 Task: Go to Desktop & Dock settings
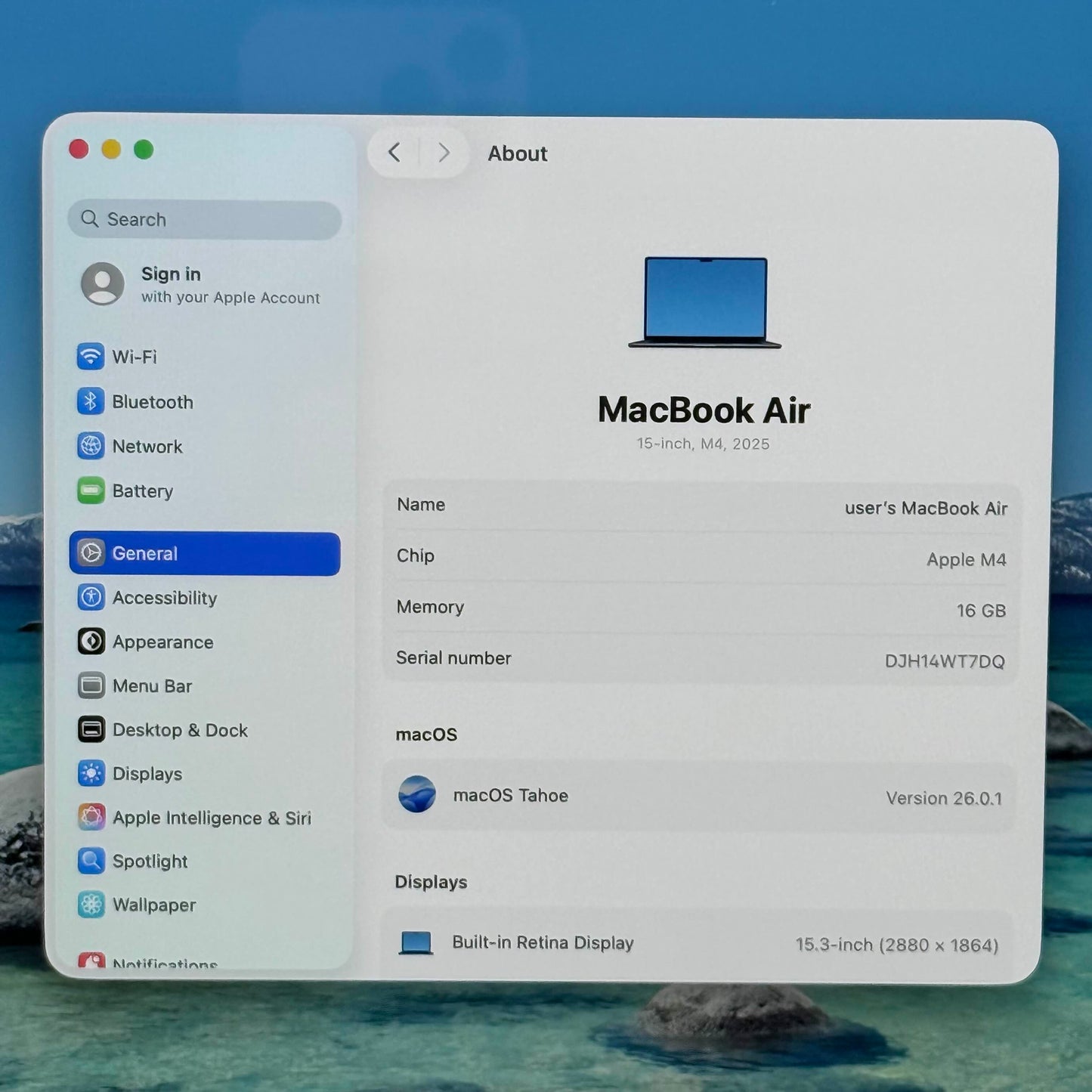[x=180, y=730]
